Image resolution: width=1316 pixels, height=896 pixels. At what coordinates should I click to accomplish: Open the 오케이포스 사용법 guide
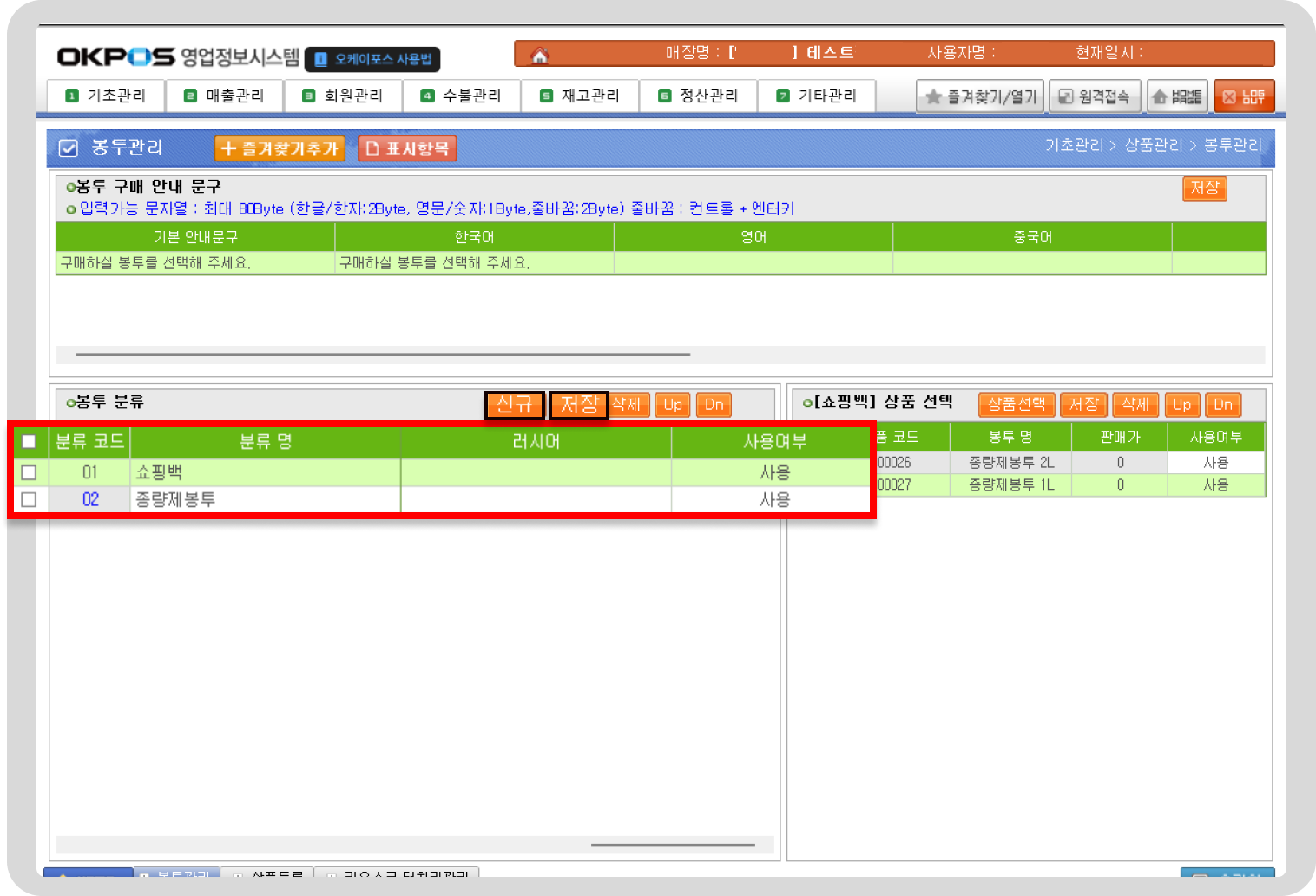[x=373, y=59]
